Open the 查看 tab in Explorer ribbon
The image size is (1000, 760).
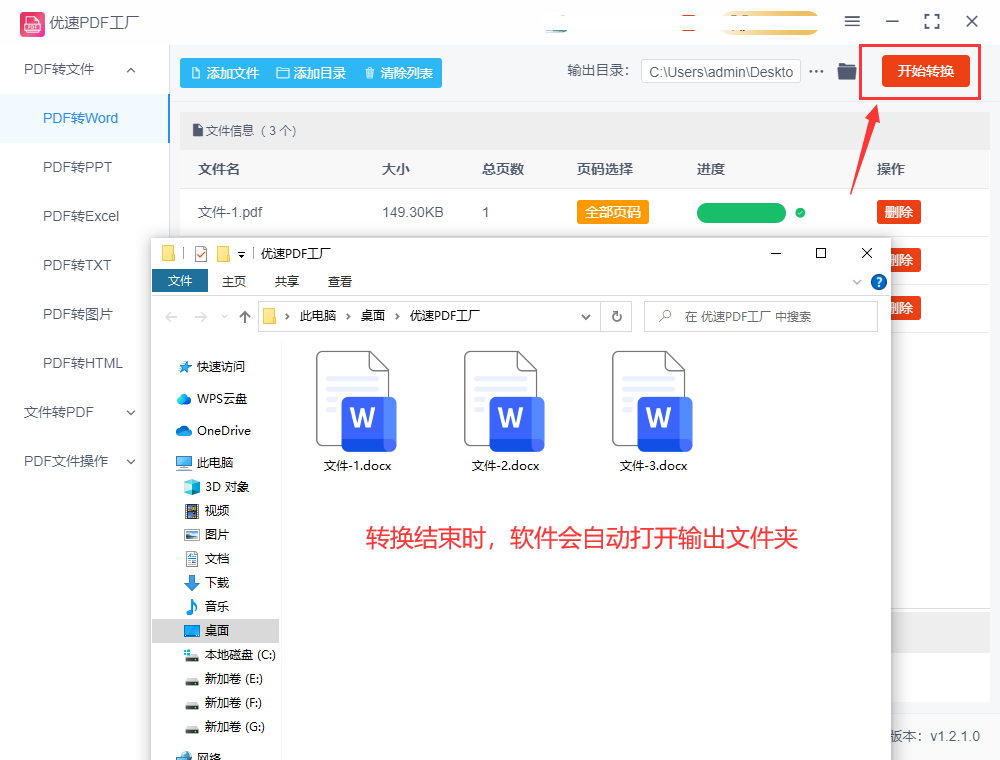point(340,282)
